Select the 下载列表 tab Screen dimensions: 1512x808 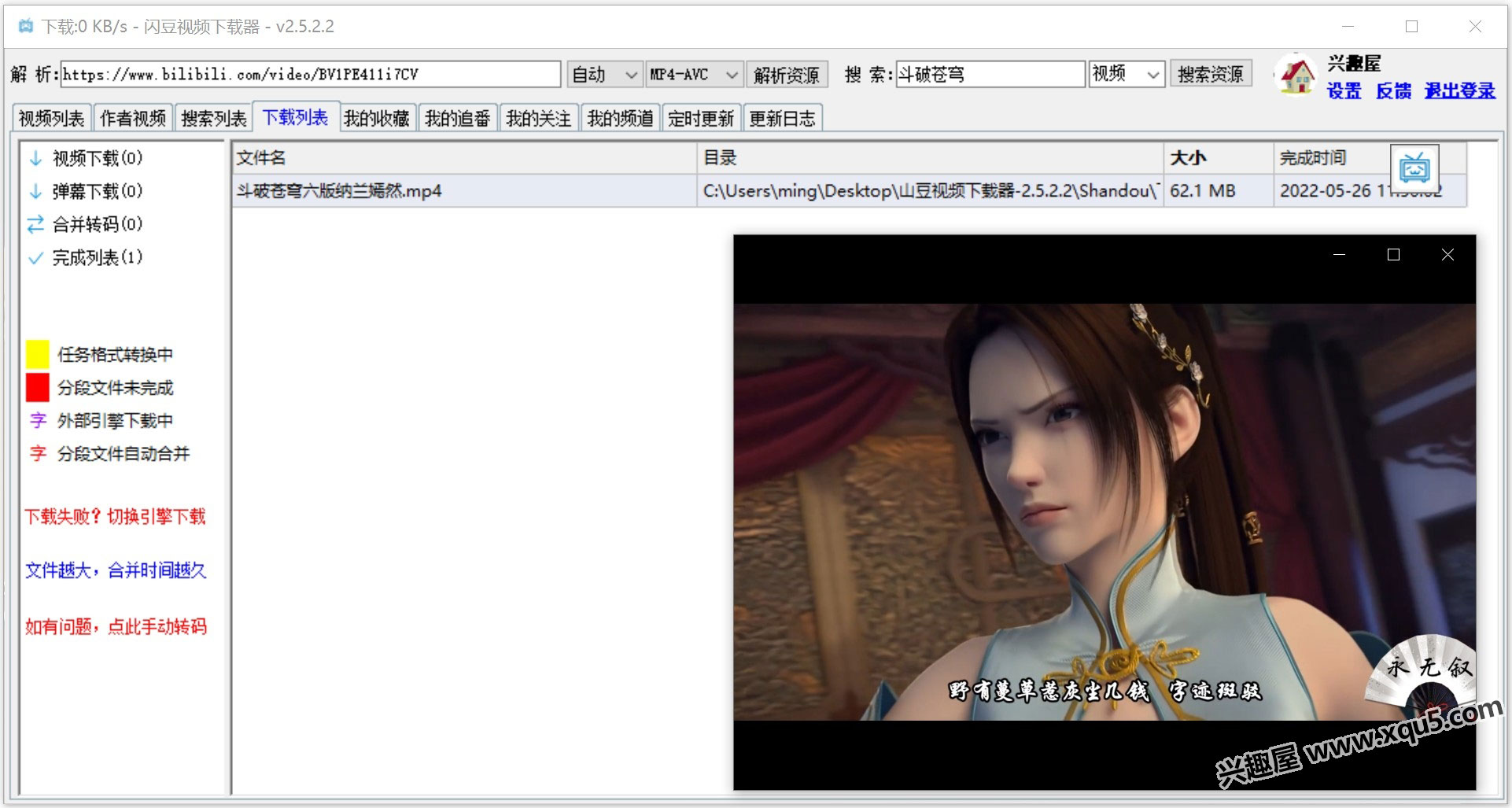point(295,117)
